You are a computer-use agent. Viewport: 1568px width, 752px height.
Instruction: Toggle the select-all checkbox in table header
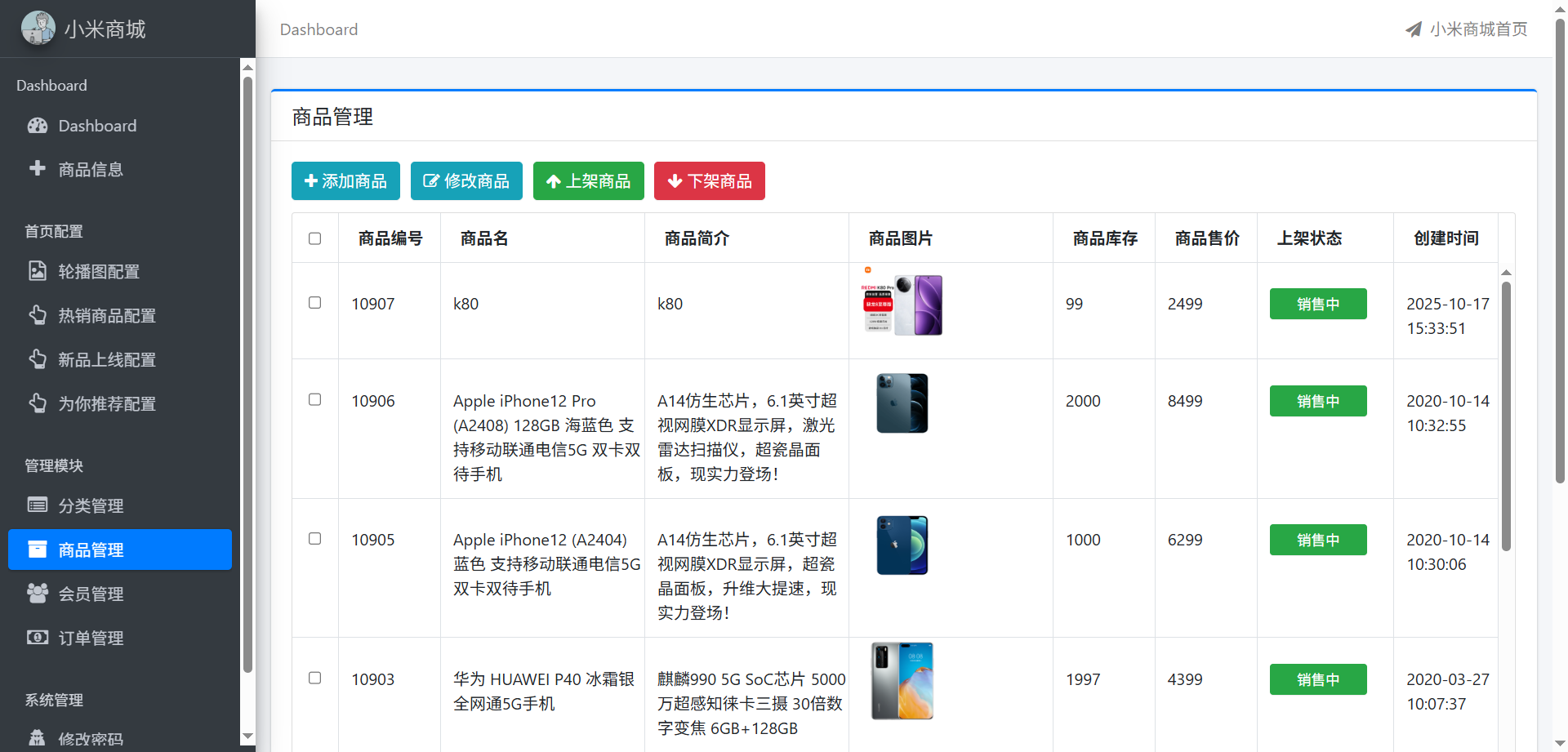(x=315, y=238)
